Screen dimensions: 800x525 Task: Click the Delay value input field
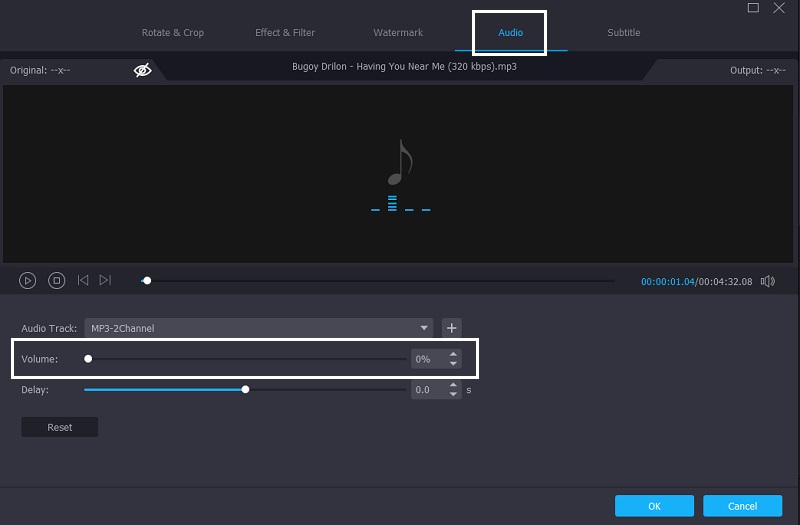(x=427, y=390)
